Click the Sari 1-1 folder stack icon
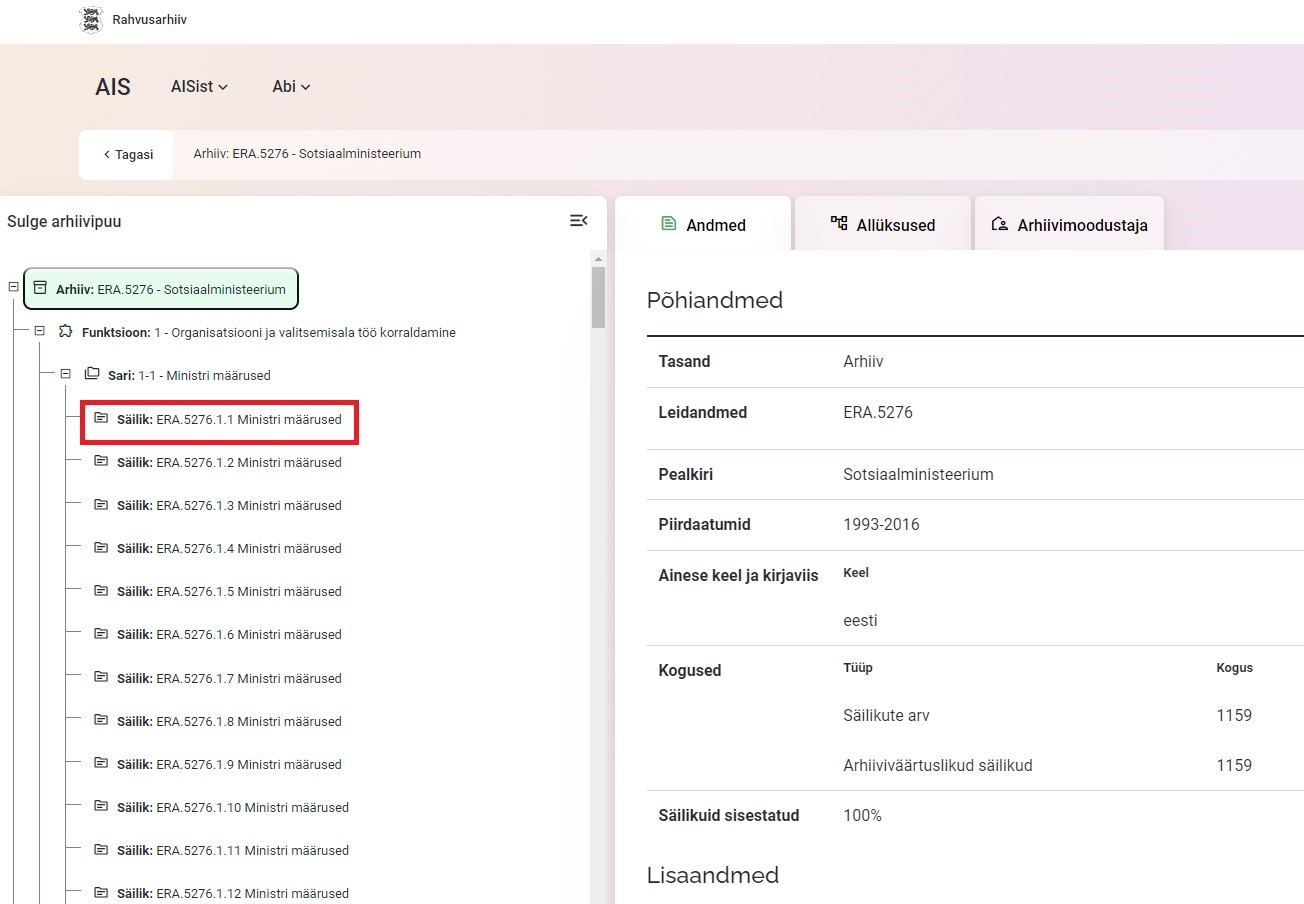 92,374
